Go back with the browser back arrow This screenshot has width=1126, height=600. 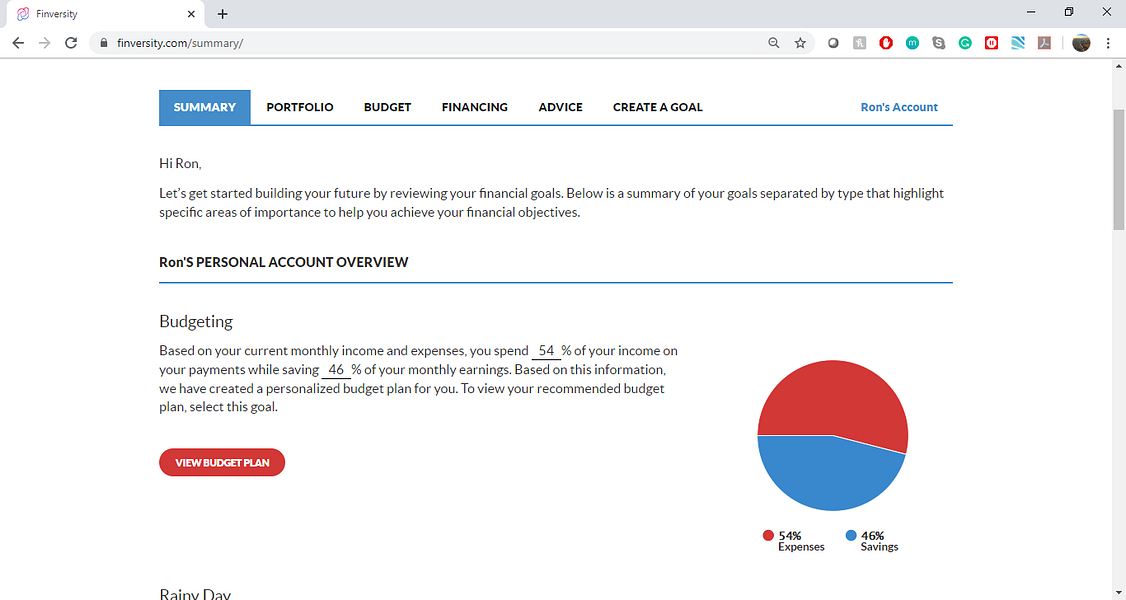pyautogui.click(x=19, y=43)
